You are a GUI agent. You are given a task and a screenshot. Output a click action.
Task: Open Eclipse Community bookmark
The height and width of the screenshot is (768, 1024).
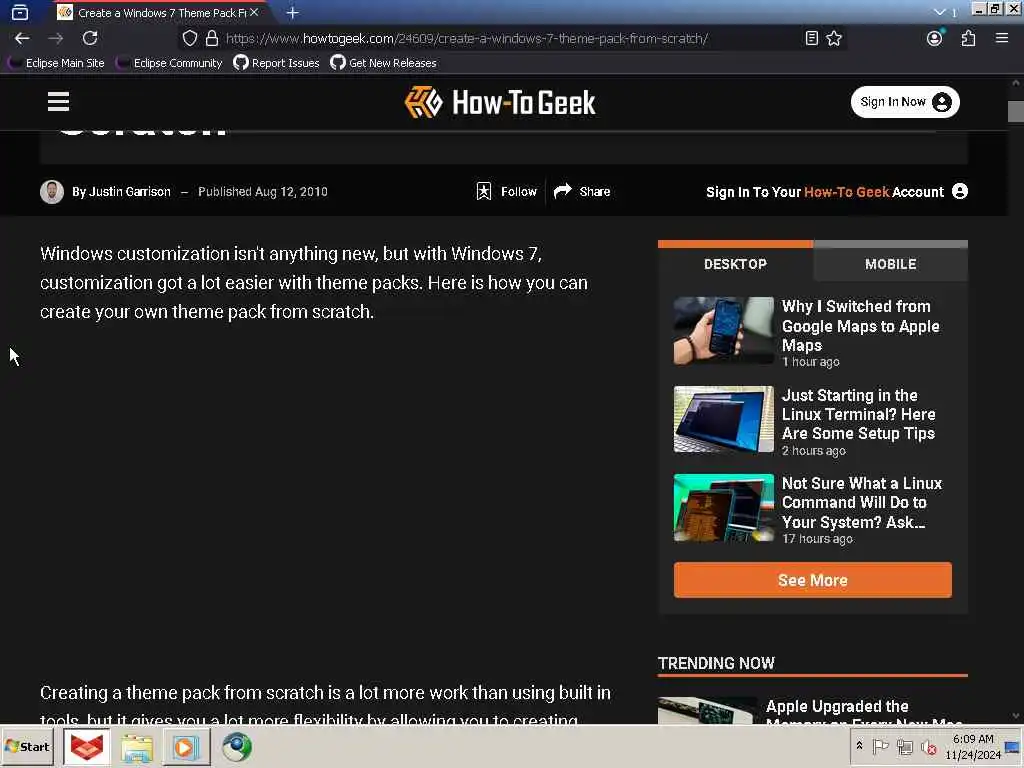tap(169, 63)
